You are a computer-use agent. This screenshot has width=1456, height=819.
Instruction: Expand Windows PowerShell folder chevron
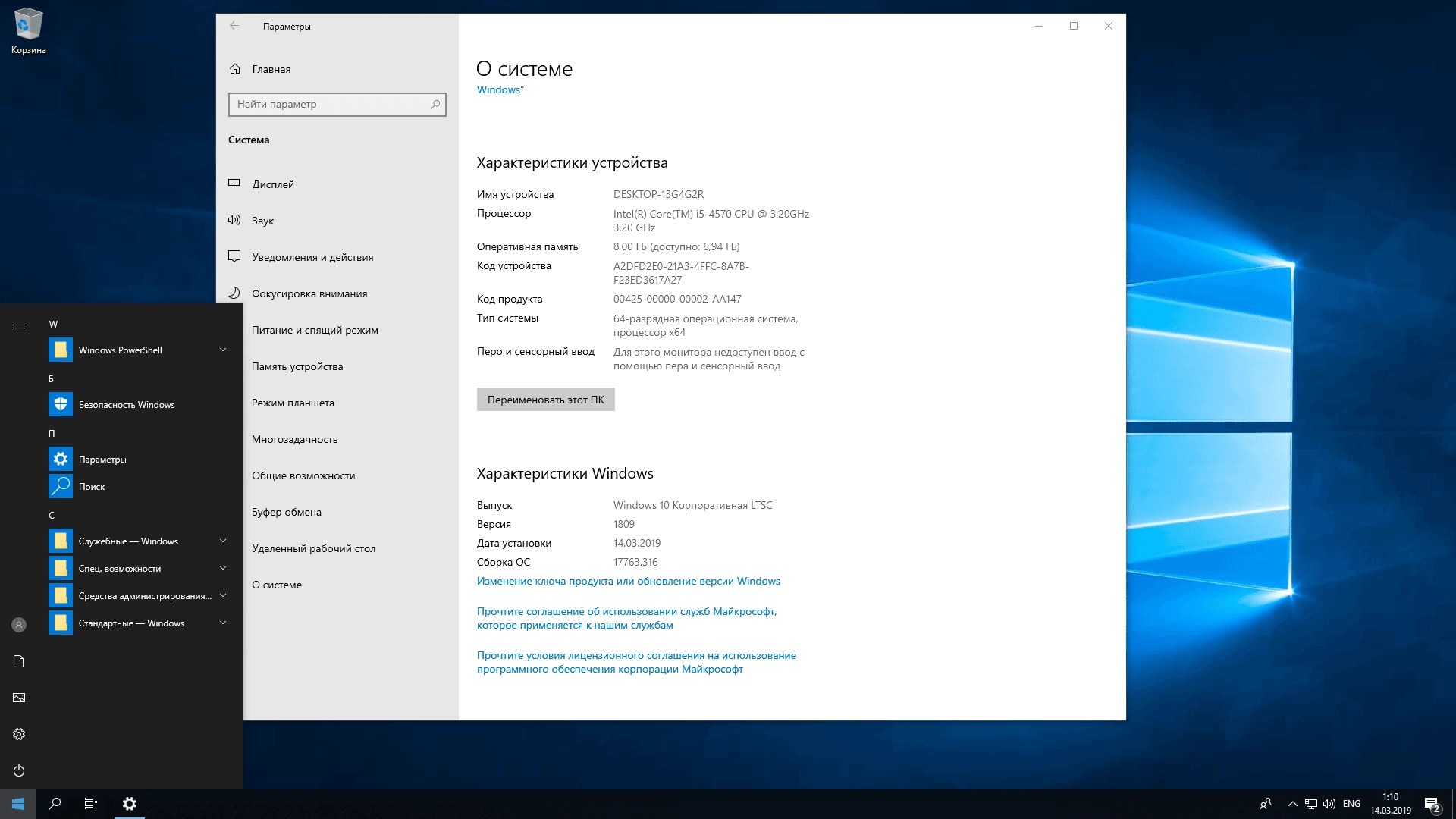click(x=223, y=350)
